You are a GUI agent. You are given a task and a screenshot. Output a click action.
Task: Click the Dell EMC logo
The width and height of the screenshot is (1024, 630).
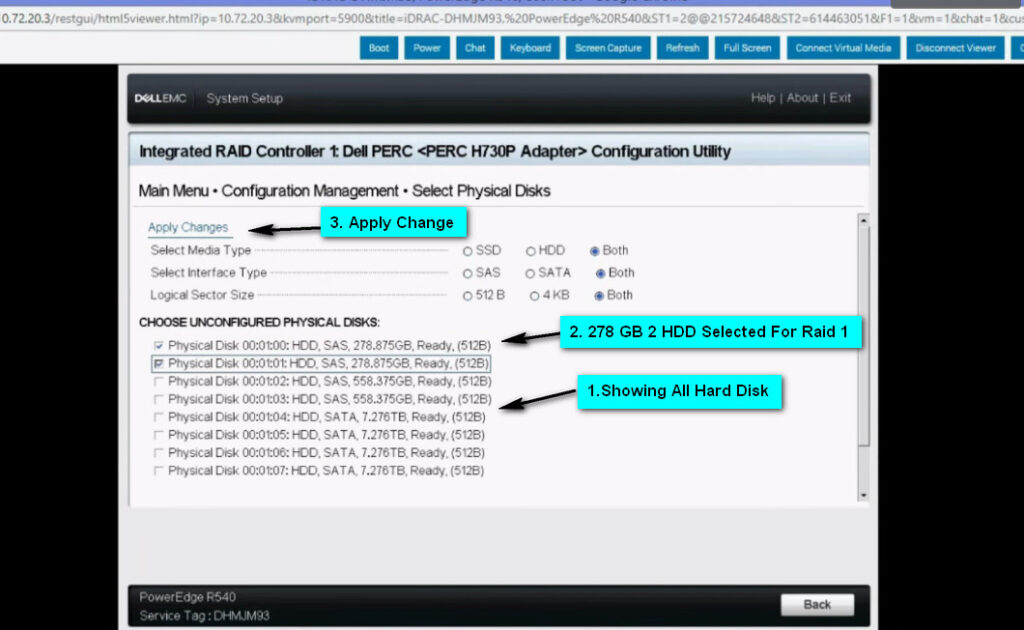click(160, 99)
